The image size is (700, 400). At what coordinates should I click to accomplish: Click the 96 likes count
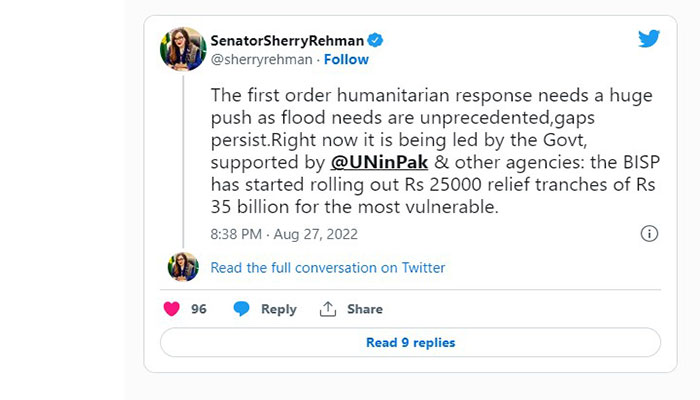(x=199, y=309)
